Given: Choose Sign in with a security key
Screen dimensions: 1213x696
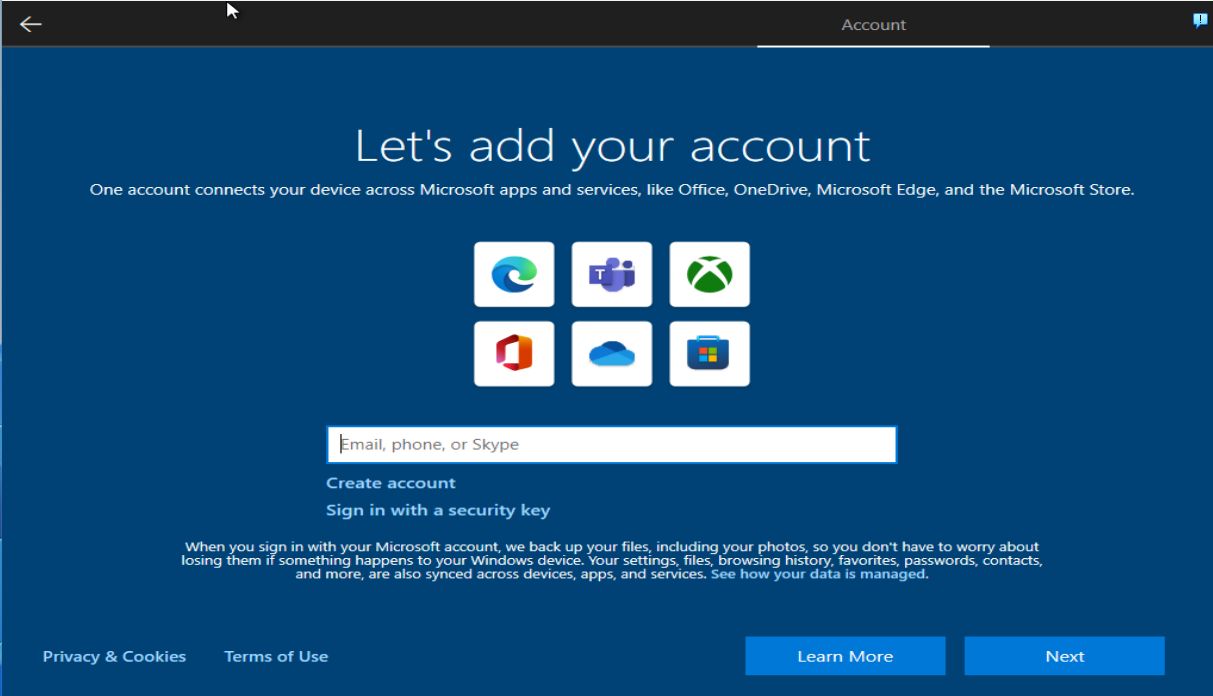Looking at the screenshot, I should [x=438, y=510].
